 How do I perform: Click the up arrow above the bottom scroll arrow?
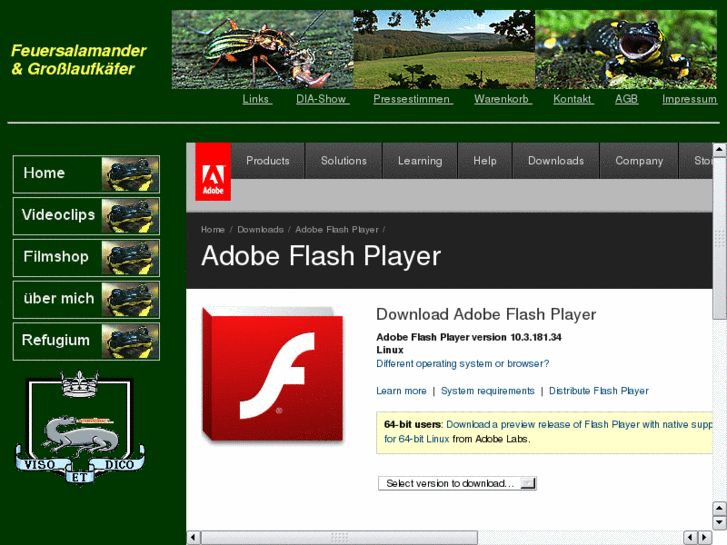pos(719,508)
